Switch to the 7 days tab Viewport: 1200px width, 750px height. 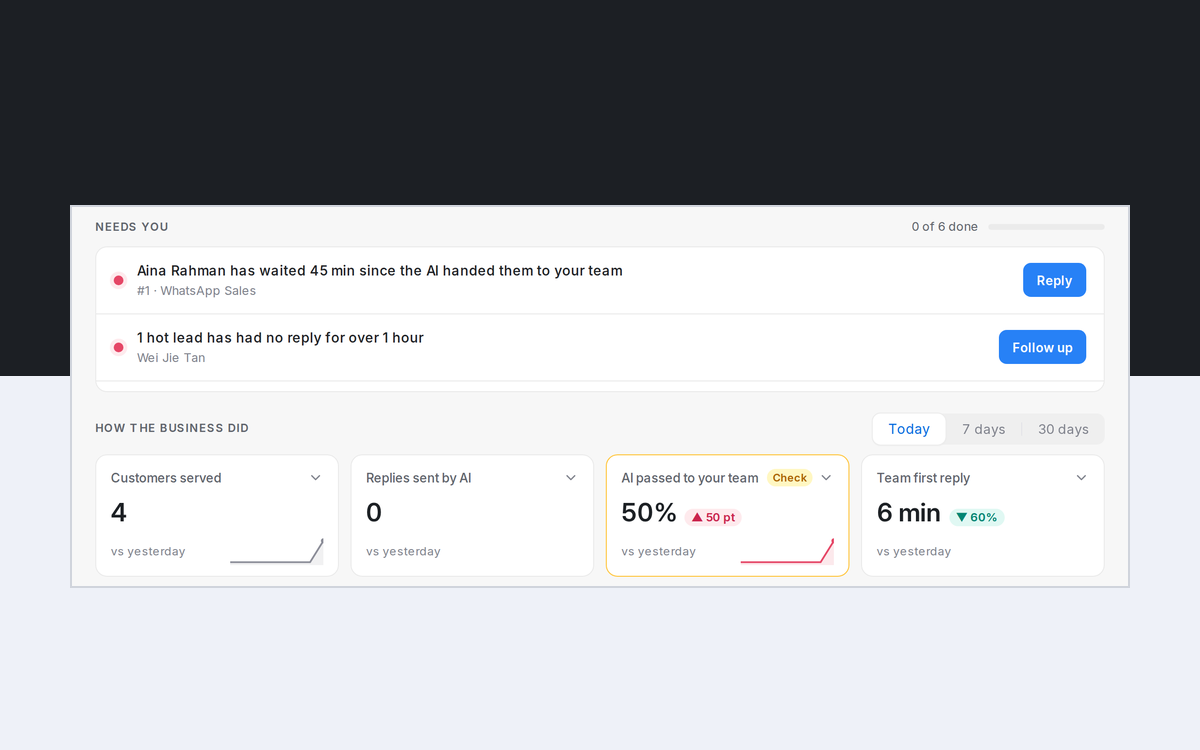(983, 429)
